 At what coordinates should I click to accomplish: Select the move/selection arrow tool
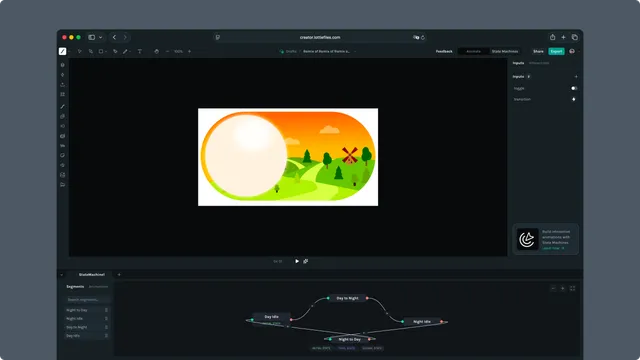[80, 51]
